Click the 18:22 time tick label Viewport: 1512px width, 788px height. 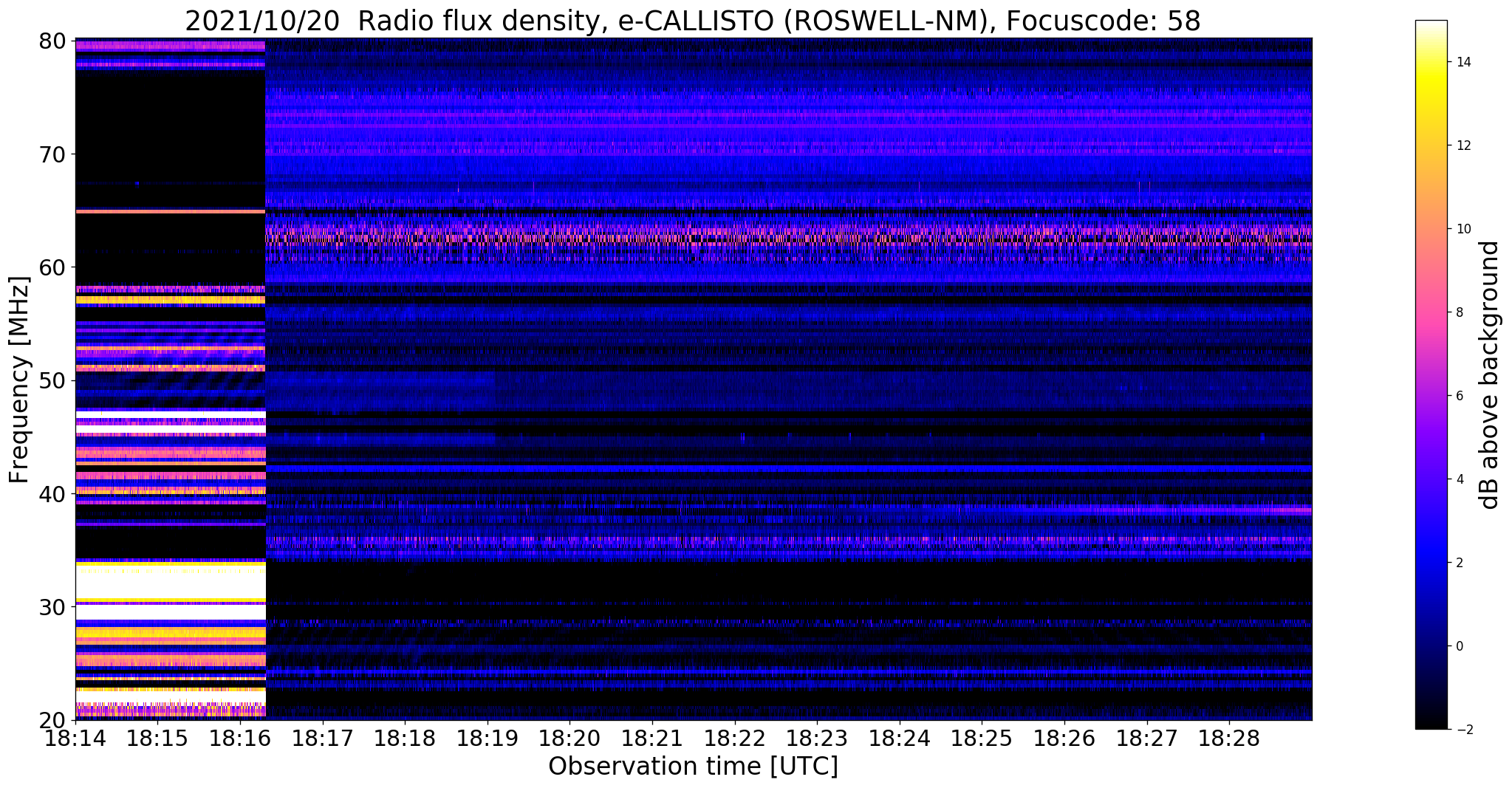[735, 737]
